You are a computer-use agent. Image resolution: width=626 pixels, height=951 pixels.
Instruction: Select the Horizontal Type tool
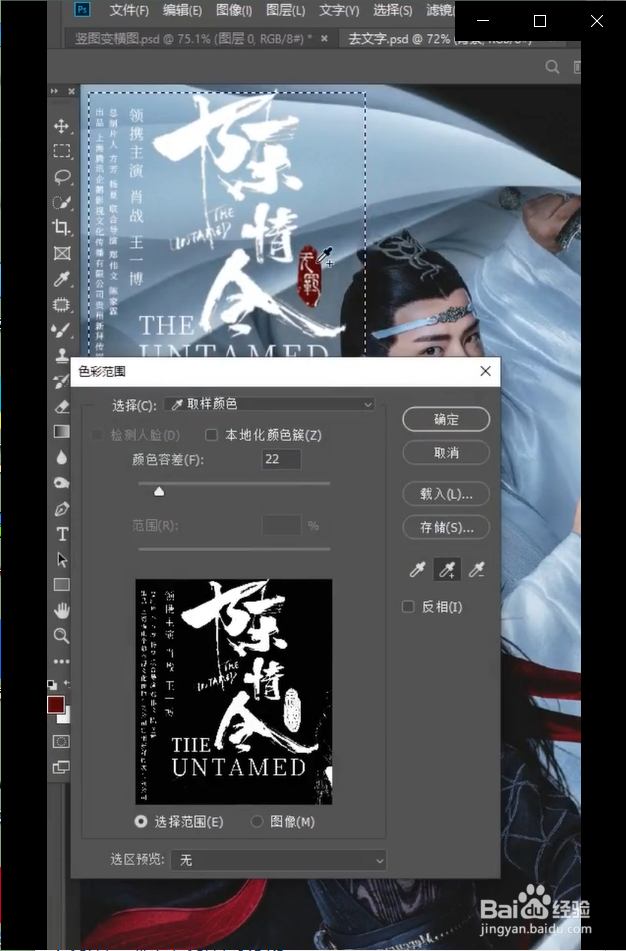[61, 534]
